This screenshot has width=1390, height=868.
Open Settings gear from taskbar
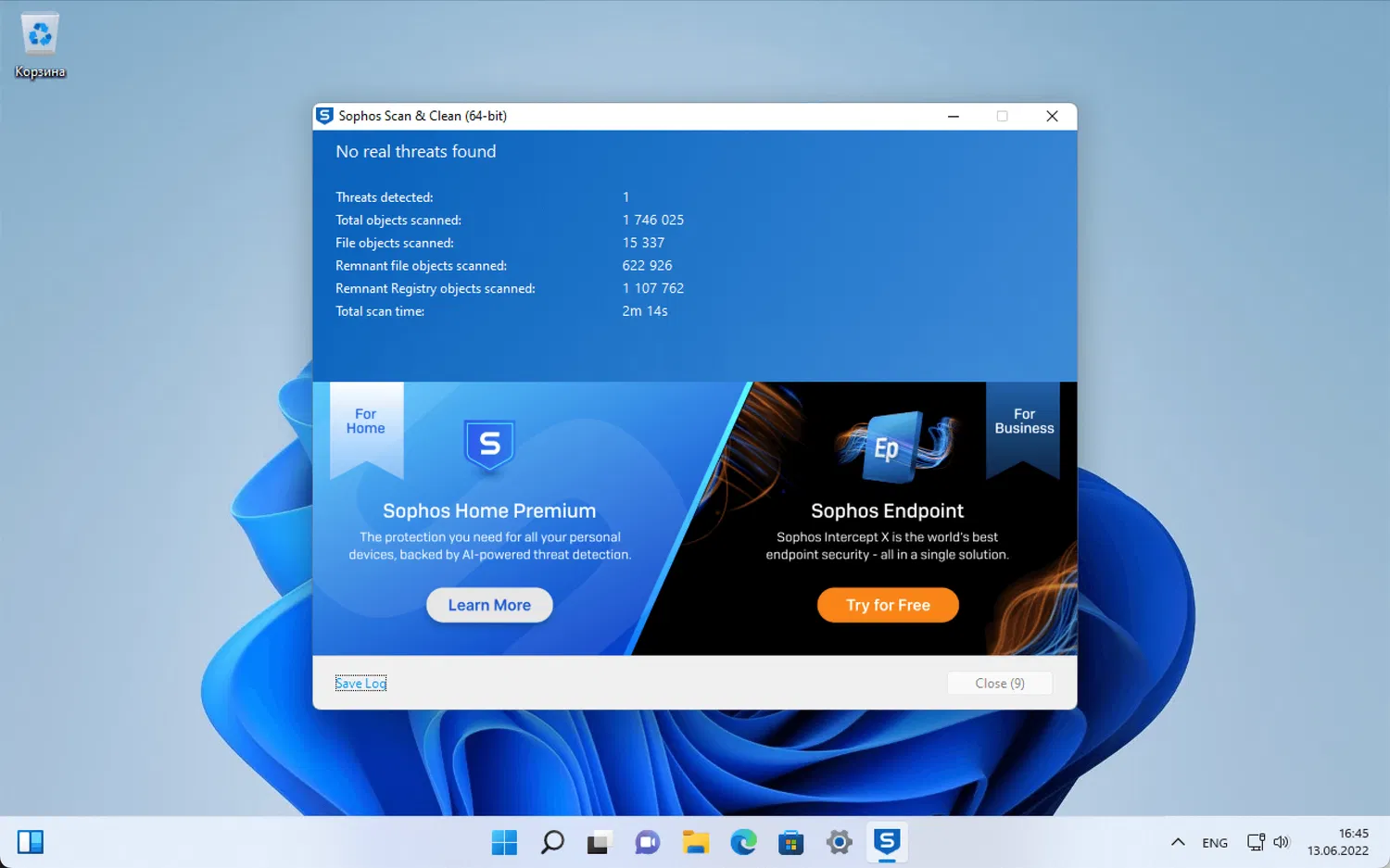point(840,842)
